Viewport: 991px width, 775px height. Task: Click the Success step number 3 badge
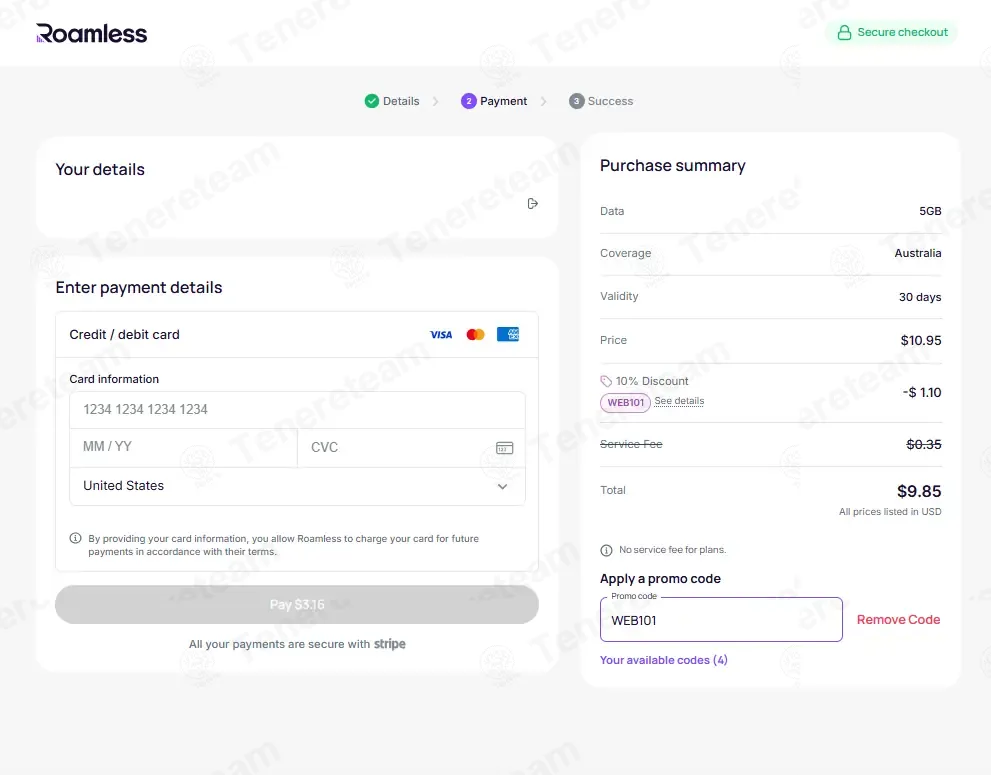(x=576, y=101)
